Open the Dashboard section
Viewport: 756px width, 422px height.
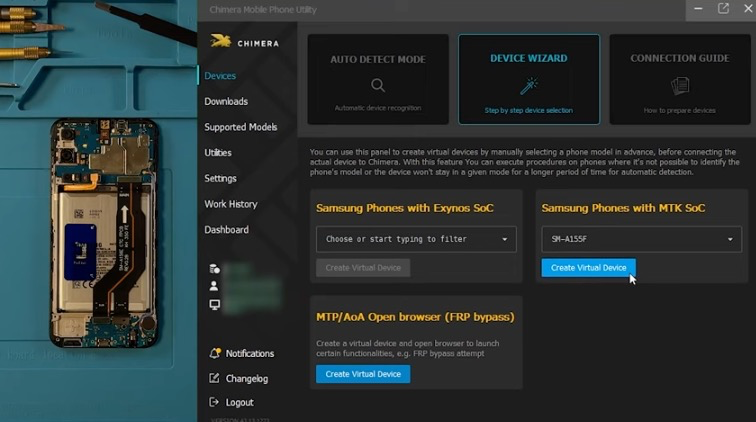point(227,230)
